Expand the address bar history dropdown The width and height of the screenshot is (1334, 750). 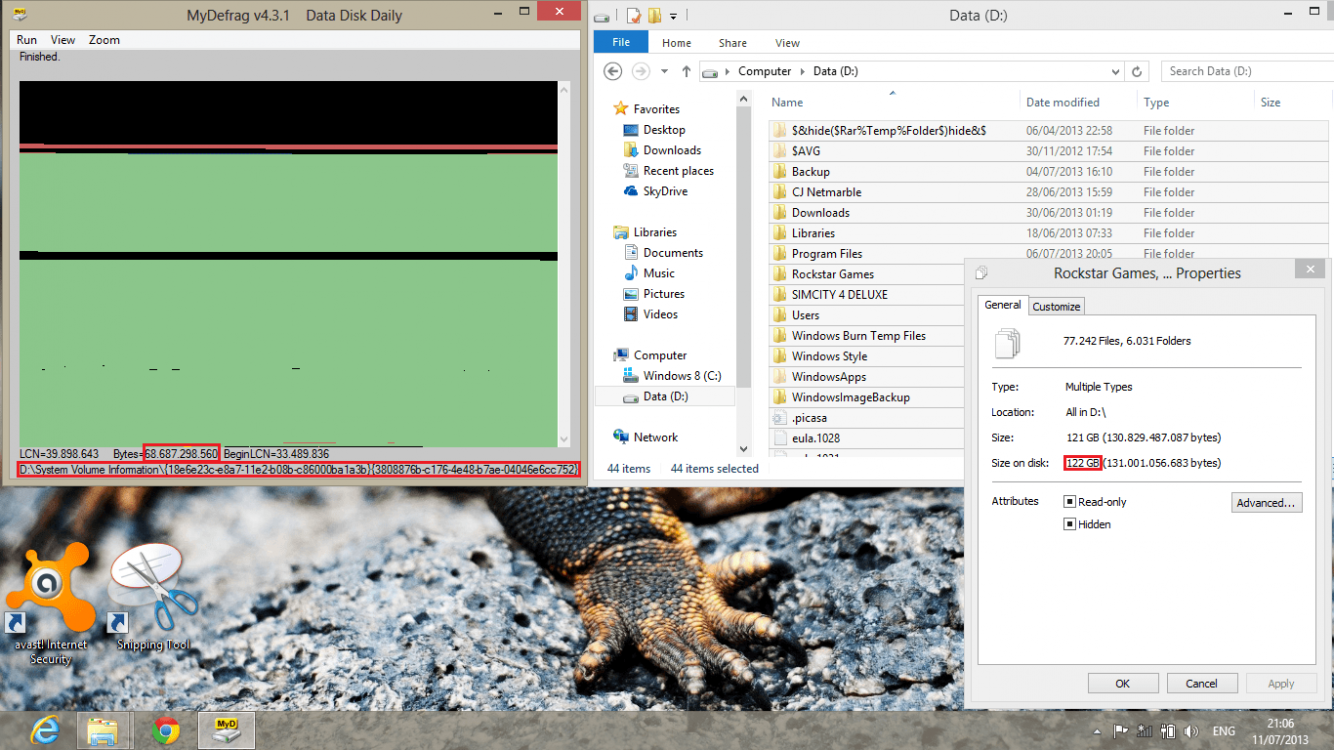coord(1115,71)
